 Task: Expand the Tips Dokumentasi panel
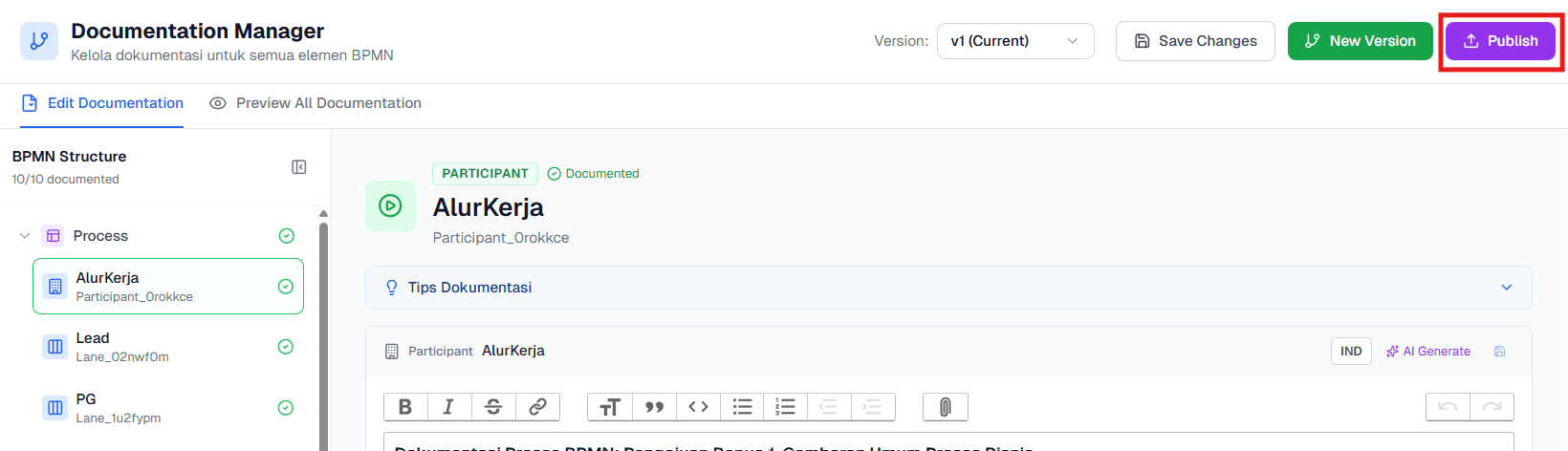click(x=948, y=288)
